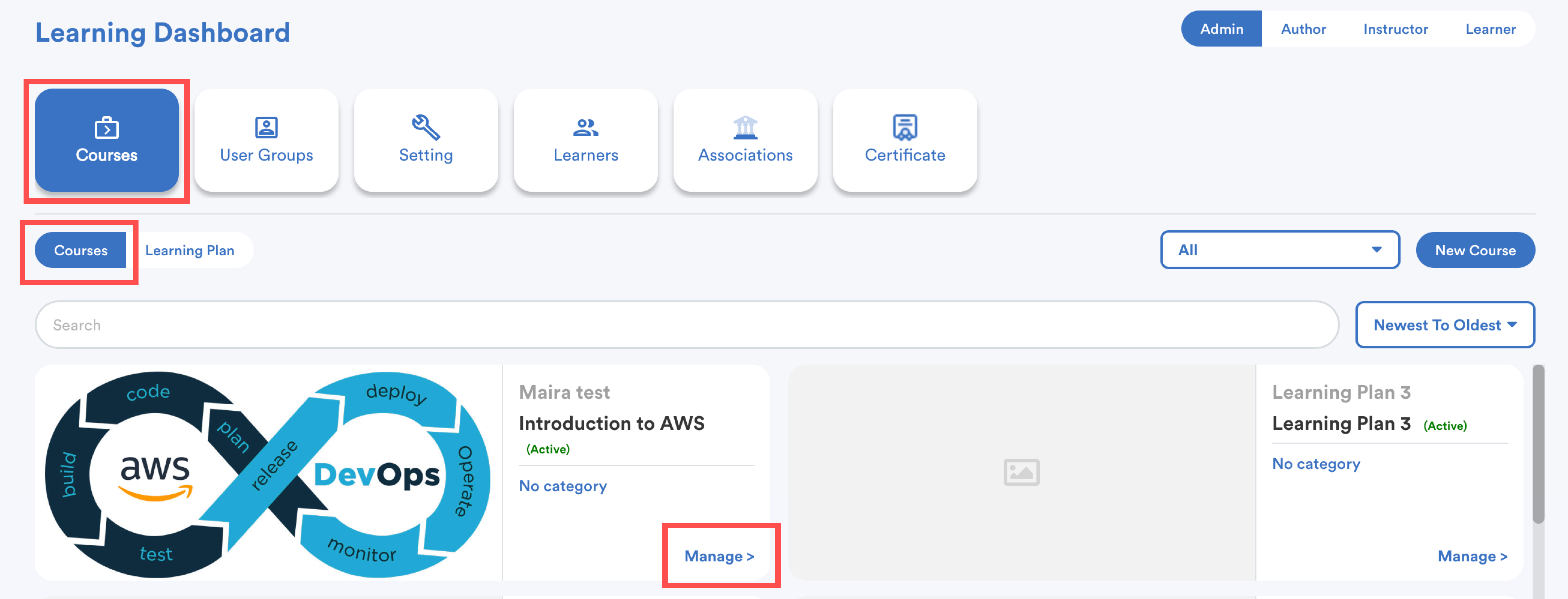Switch to Author role view

point(1303,29)
